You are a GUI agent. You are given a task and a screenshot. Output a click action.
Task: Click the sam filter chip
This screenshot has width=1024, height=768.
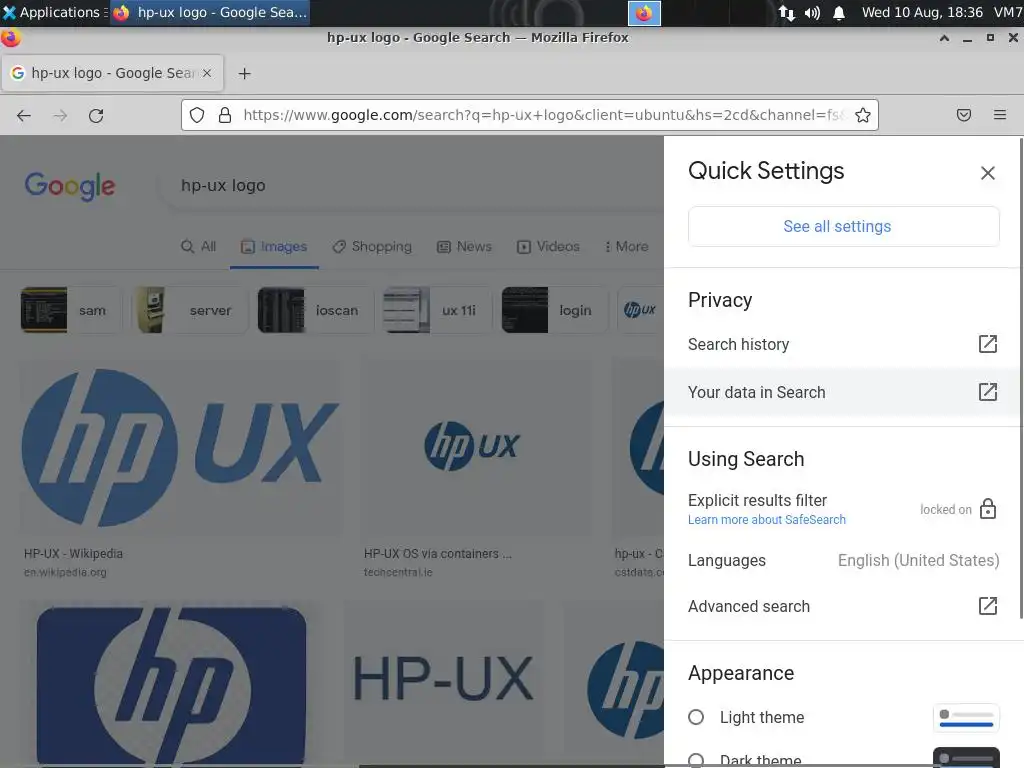coord(71,310)
